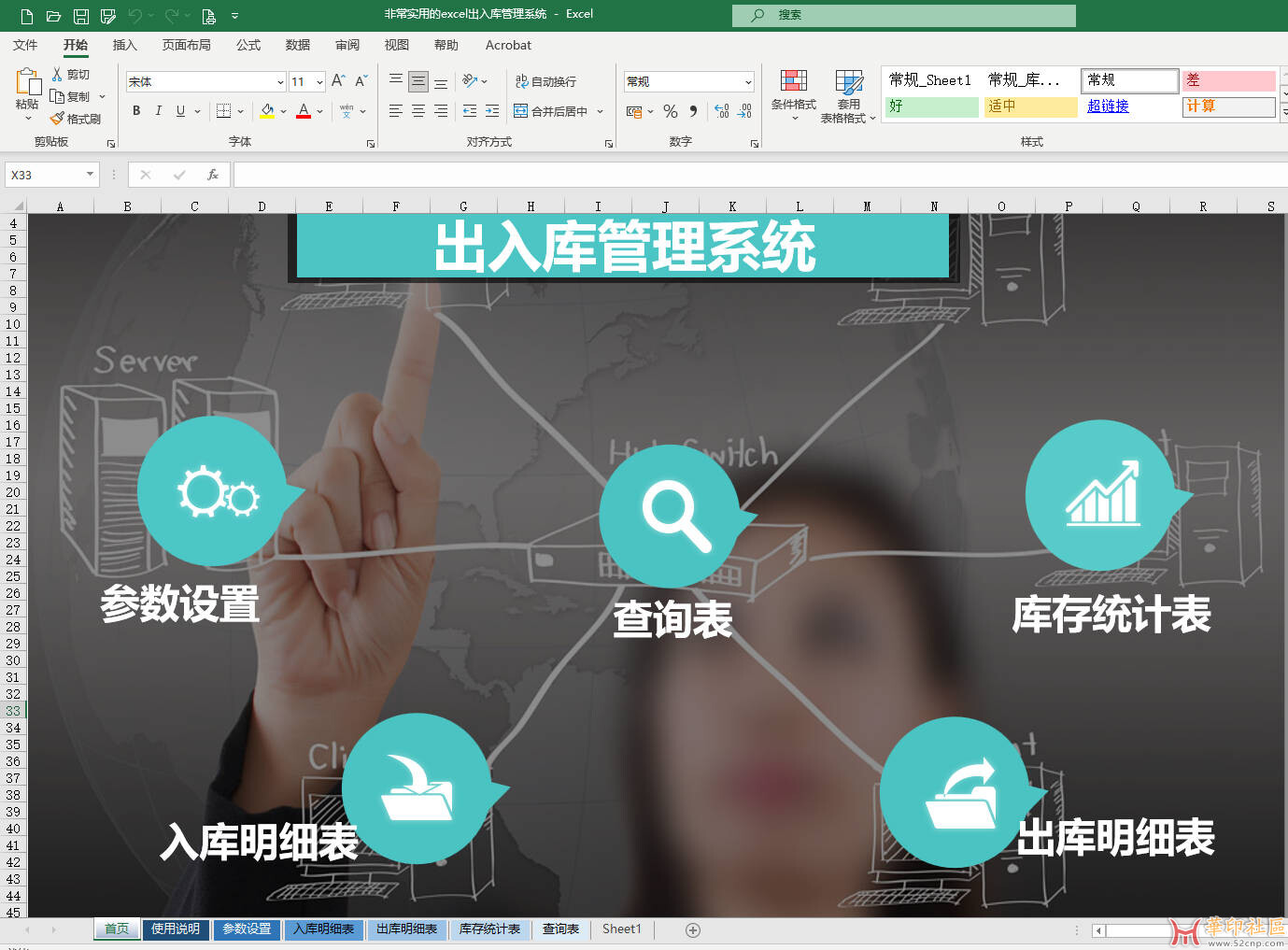The image size is (1288, 950).
Task: Click the Wrap text (自动换行) button
Action: pos(546,81)
